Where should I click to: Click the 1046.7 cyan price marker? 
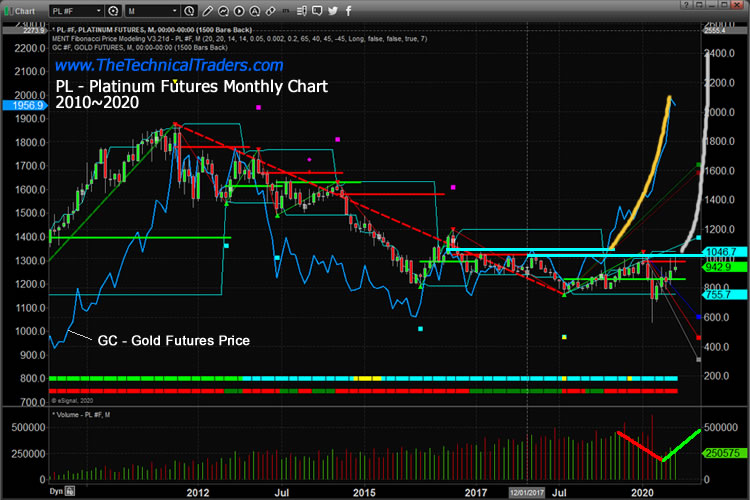point(720,252)
